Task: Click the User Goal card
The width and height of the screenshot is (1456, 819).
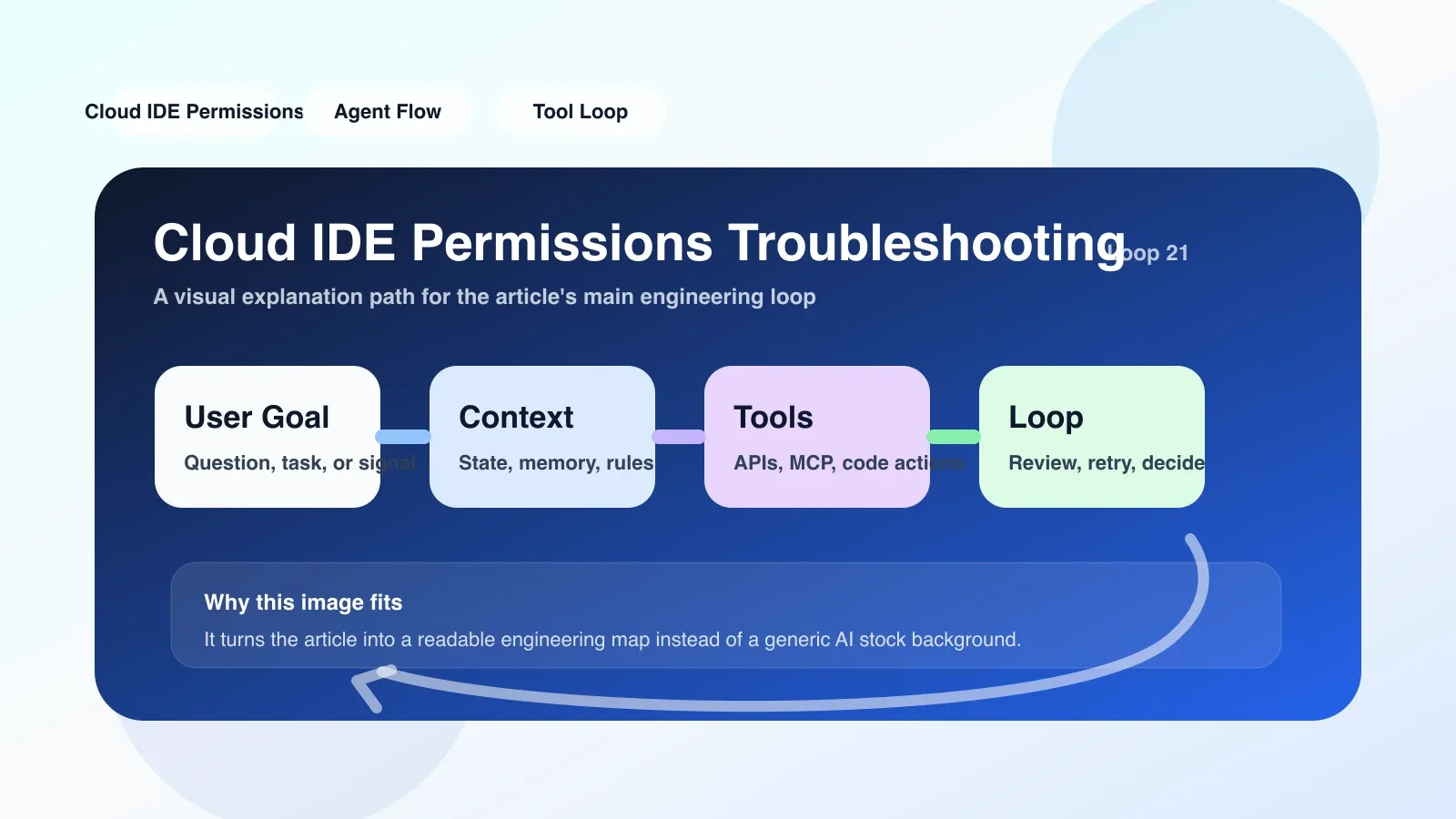Action: [x=268, y=437]
